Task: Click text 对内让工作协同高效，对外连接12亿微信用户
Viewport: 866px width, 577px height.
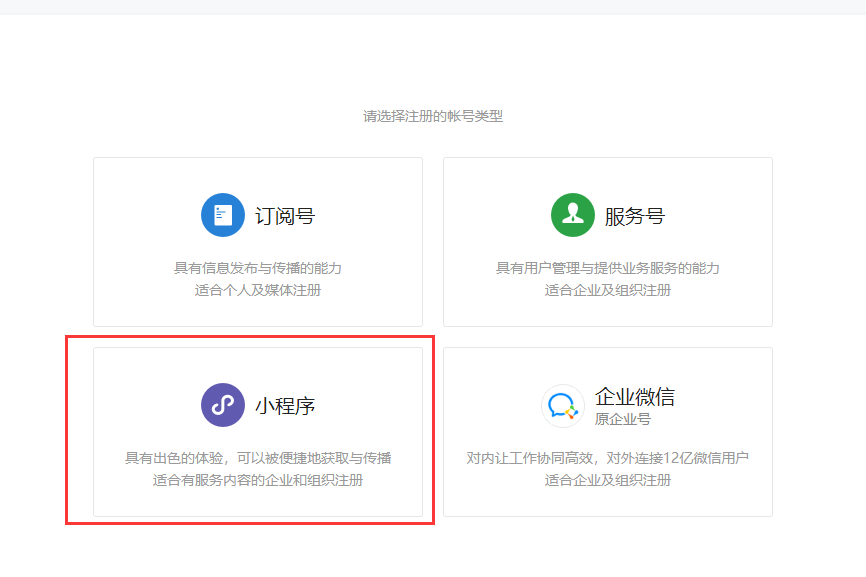Action: click(608, 458)
